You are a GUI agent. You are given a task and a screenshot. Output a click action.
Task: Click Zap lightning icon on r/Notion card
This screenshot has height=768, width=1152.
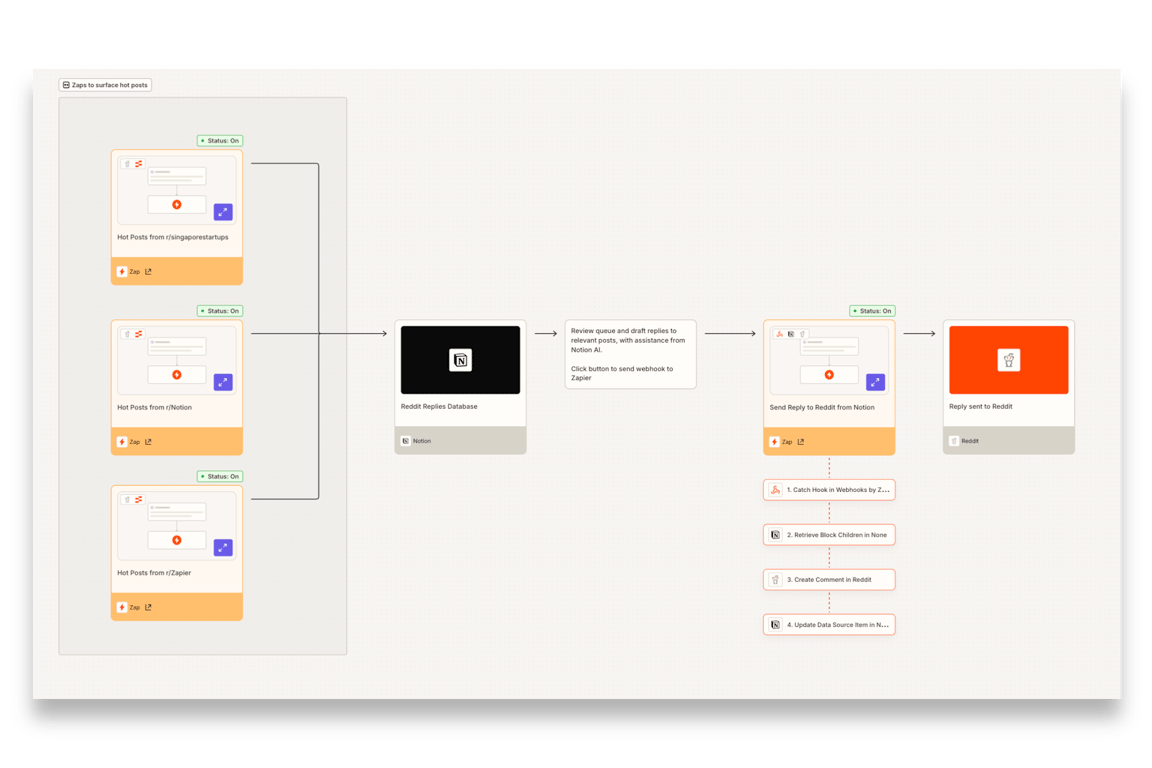tap(122, 442)
